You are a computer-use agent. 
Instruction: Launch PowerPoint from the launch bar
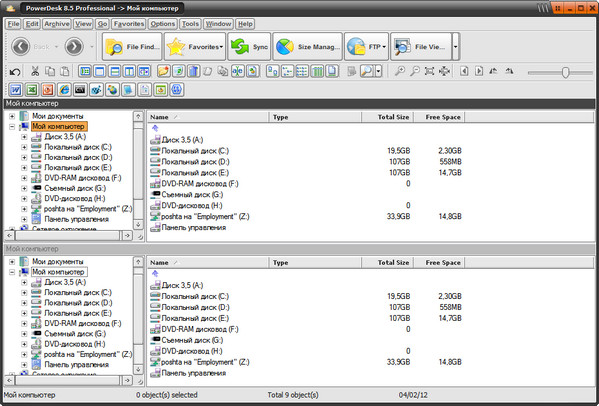pyautogui.click(x=48, y=90)
